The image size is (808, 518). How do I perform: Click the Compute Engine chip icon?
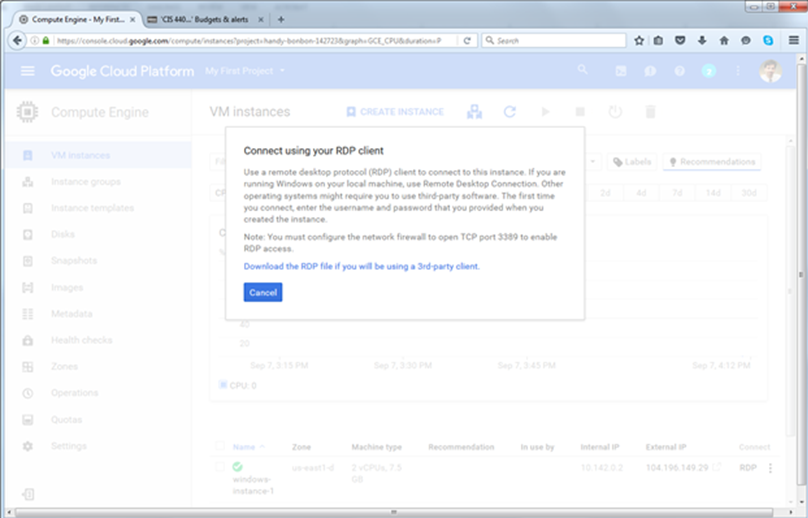point(27,112)
